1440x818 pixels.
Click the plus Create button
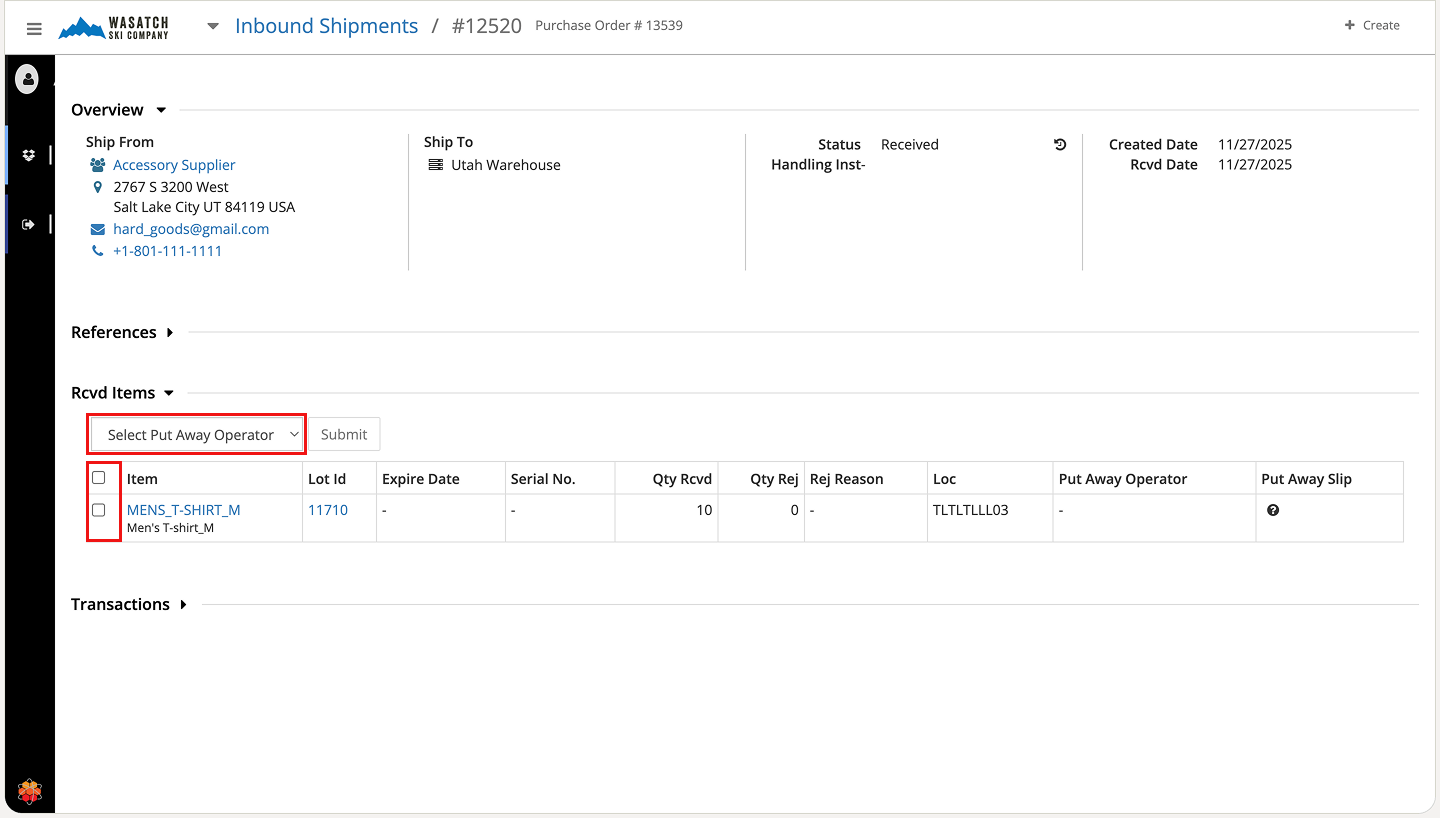[1371, 25]
